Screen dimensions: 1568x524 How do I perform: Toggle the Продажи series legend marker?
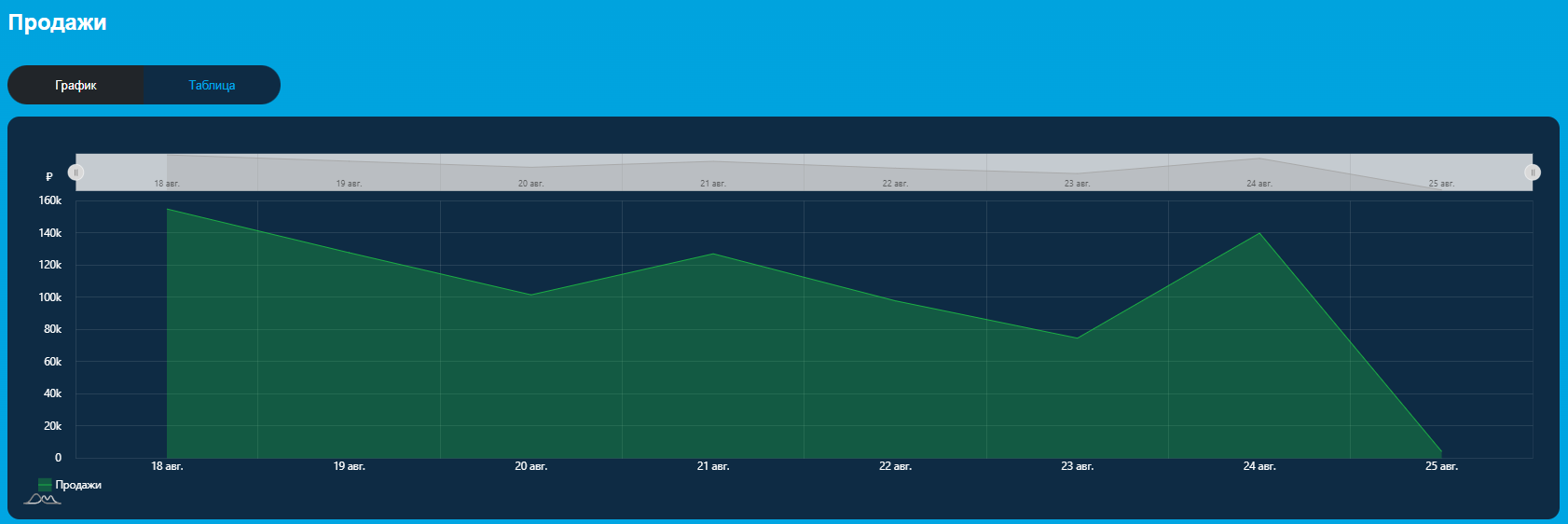[x=45, y=485]
